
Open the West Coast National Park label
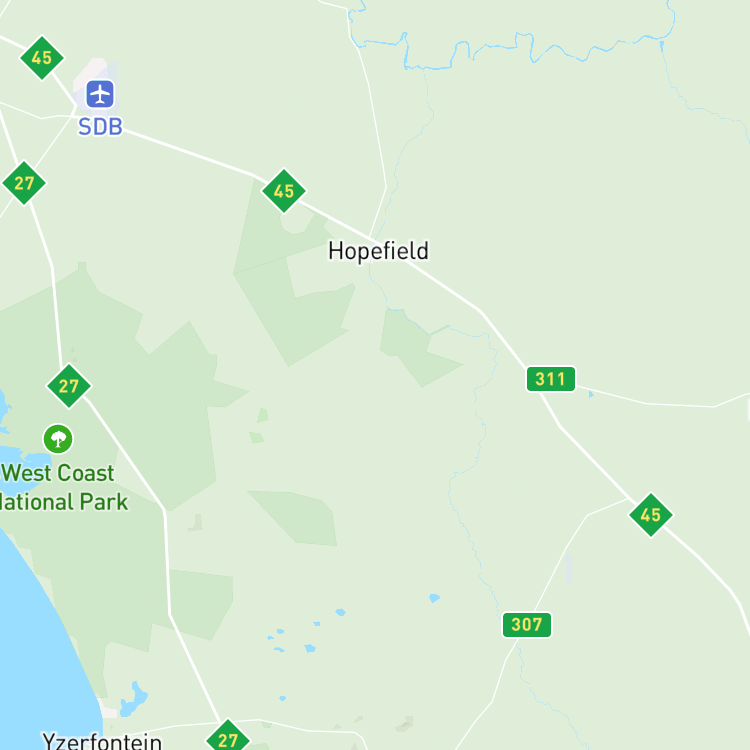[64, 487]
